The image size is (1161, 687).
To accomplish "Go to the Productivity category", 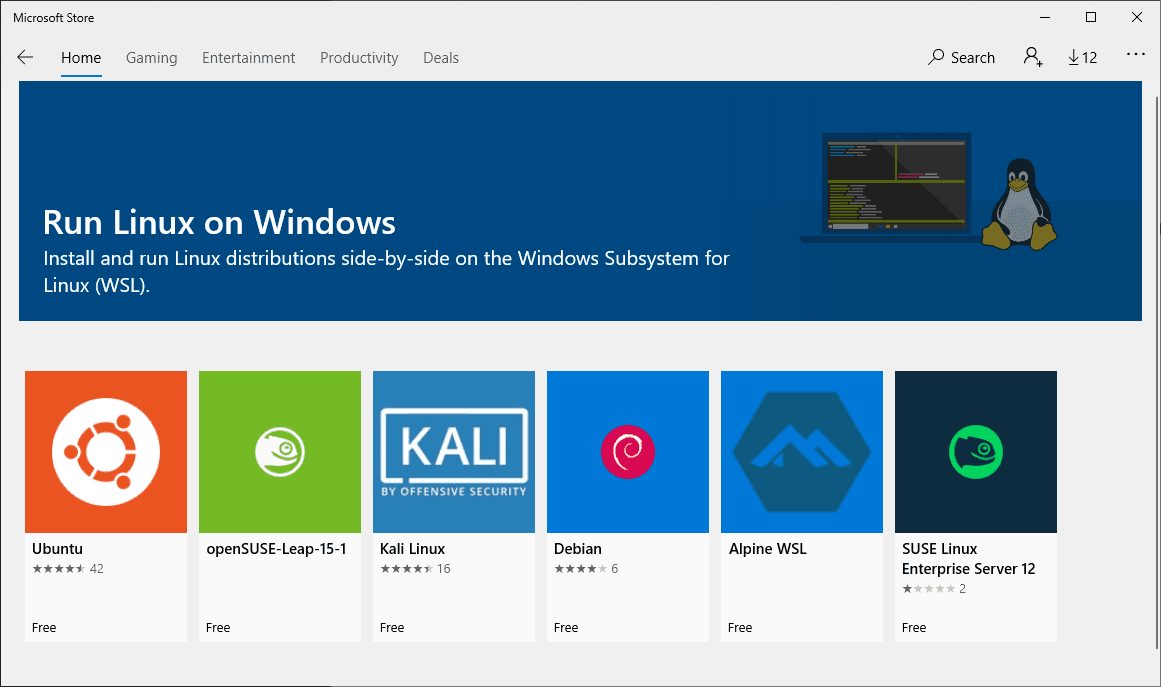I will pyautogui.click(x=359, y=57).
